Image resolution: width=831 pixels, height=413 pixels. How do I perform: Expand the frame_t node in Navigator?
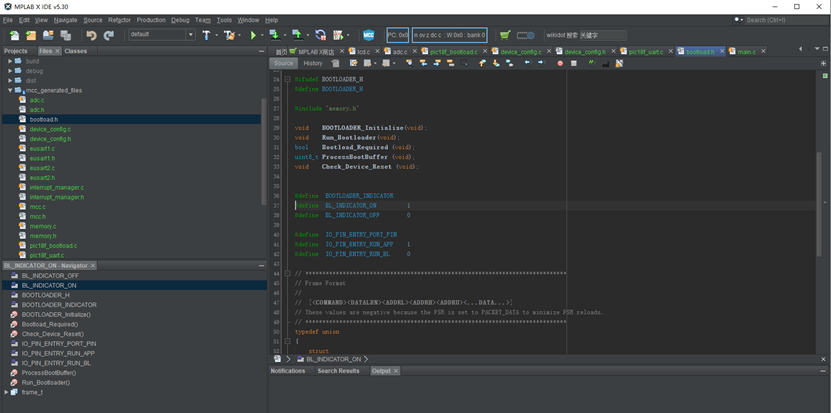pyautogui.click(x=7, y=392)
